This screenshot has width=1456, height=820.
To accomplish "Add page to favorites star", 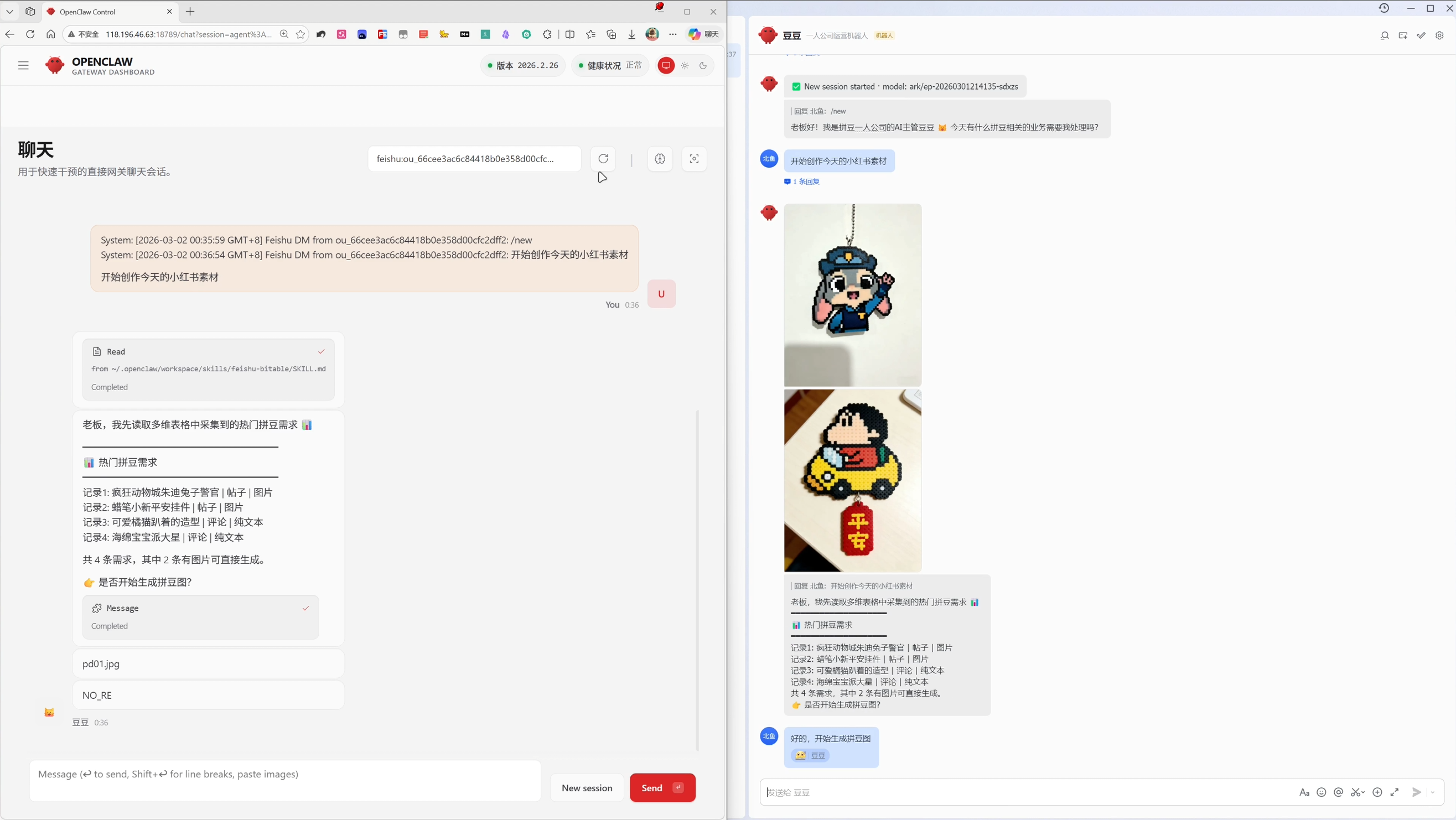I will (300, 34).
